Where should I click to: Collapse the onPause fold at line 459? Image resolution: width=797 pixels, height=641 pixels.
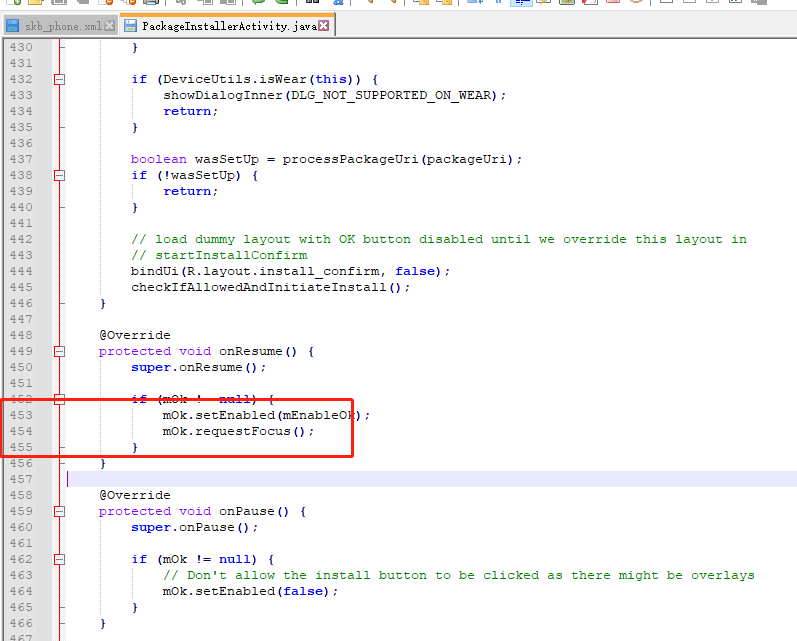point(59,511)
